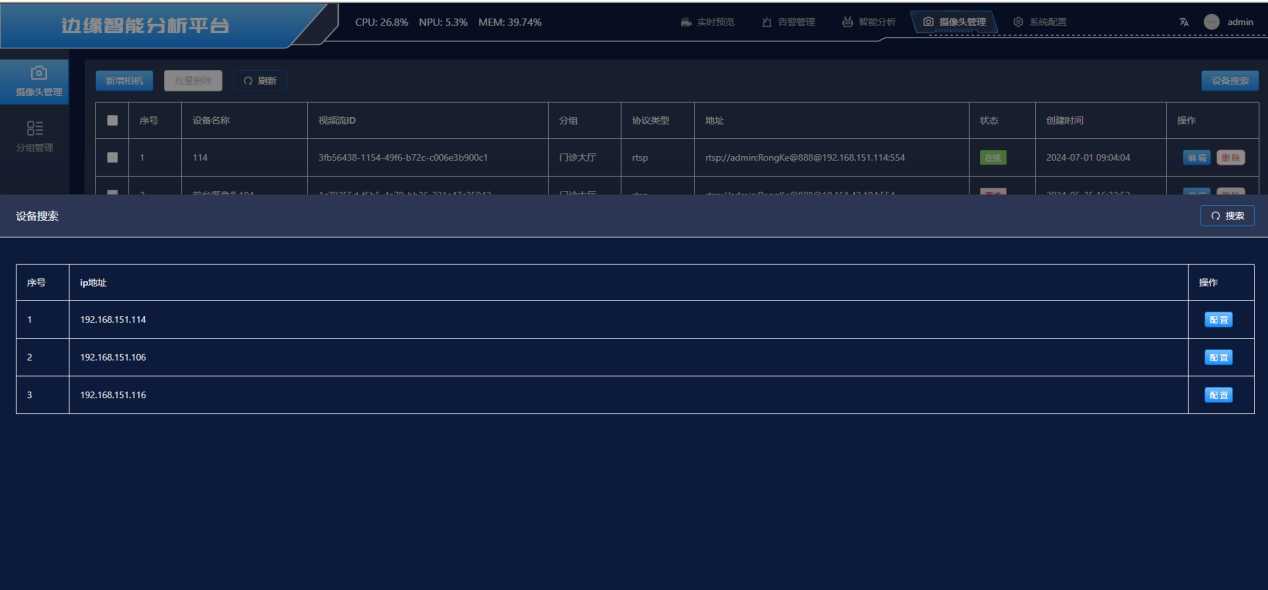Toggle the select-all checkbox in camera table header
The height and width of the screenshot is (590, 1268).
coord(112,121)
